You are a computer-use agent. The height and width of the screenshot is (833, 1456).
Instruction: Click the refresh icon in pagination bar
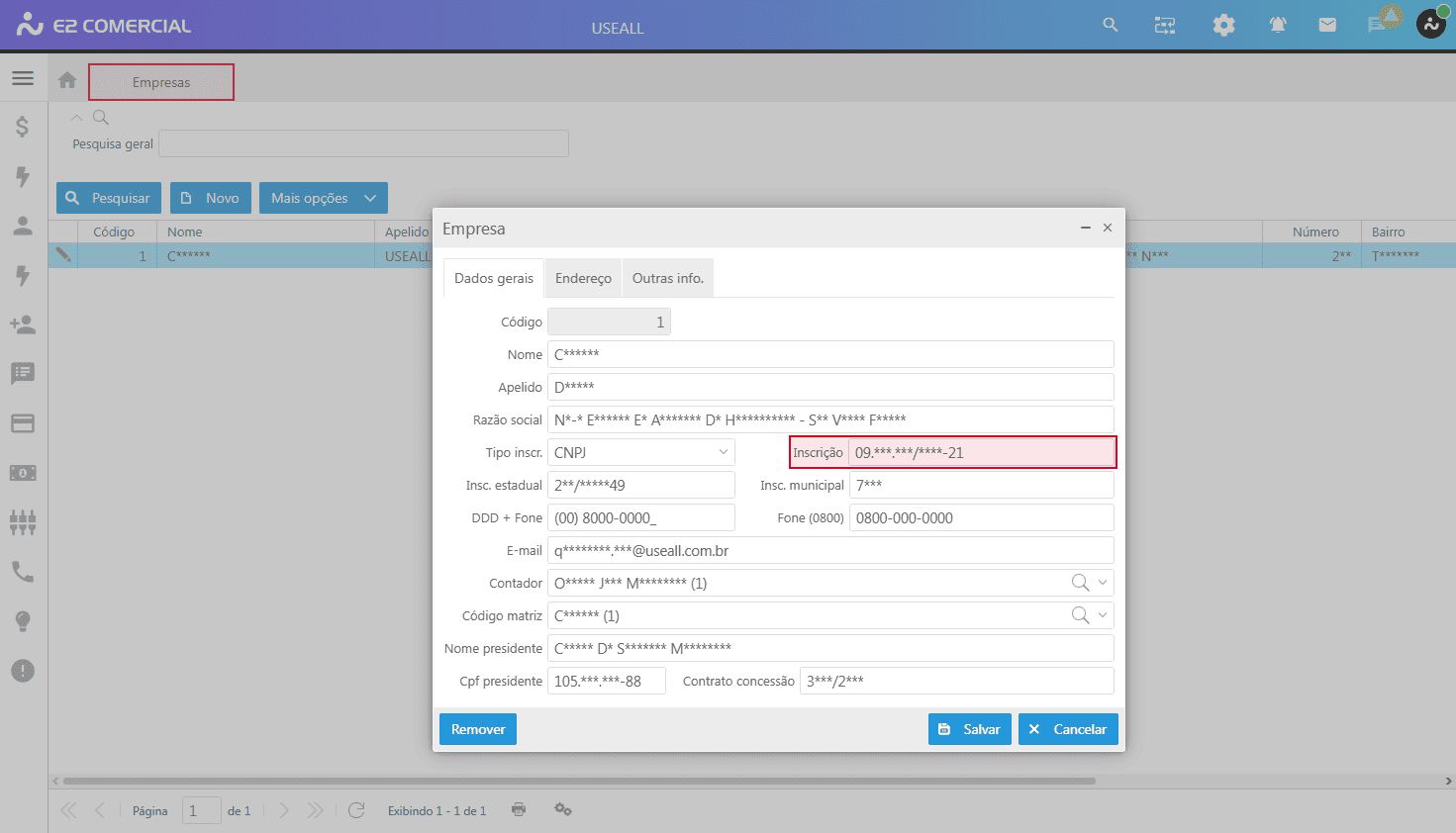[356, 810]
